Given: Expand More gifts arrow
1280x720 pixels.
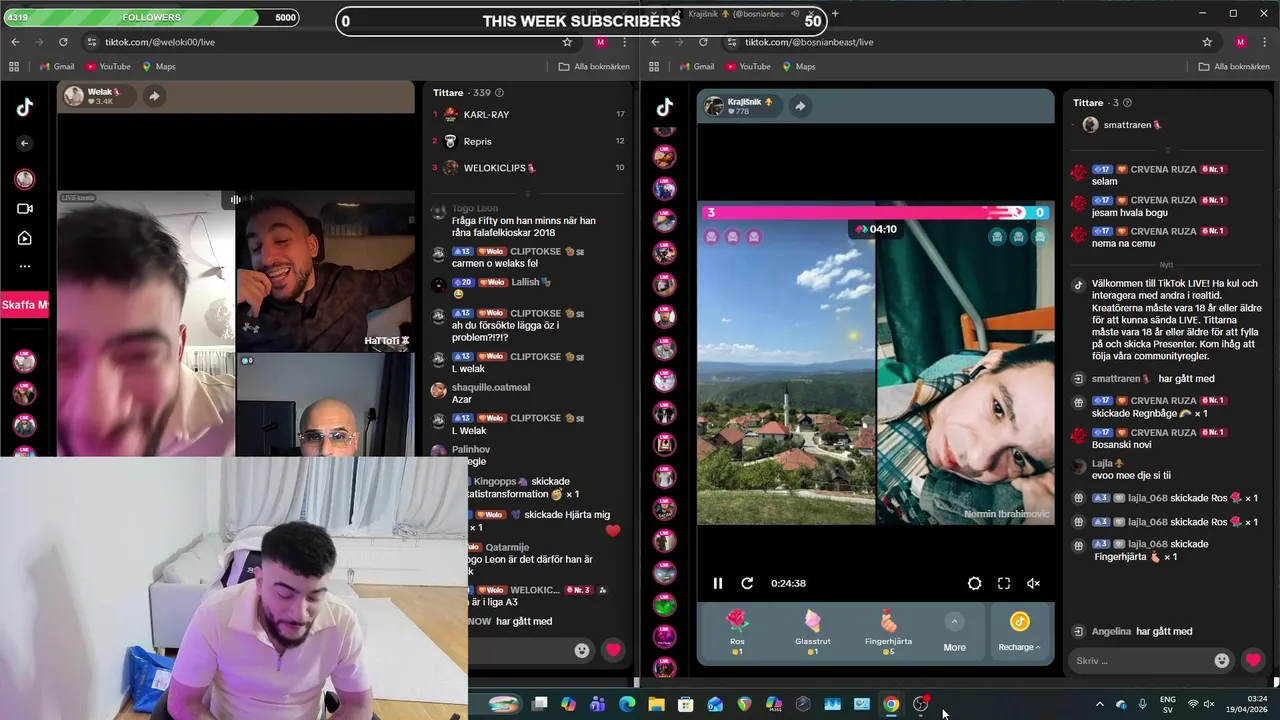Looking at the screenshot, I should tap(954, 622).
